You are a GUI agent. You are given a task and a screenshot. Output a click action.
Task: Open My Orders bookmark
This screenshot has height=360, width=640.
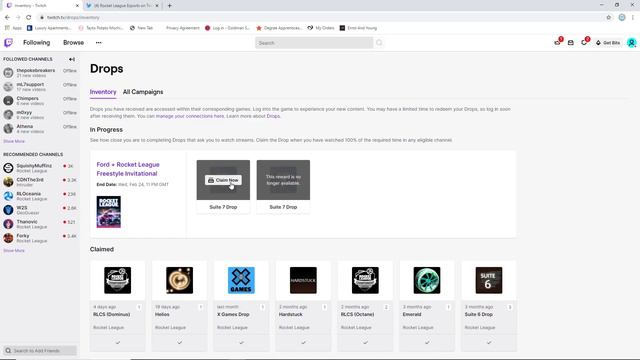tap(321, 28)
